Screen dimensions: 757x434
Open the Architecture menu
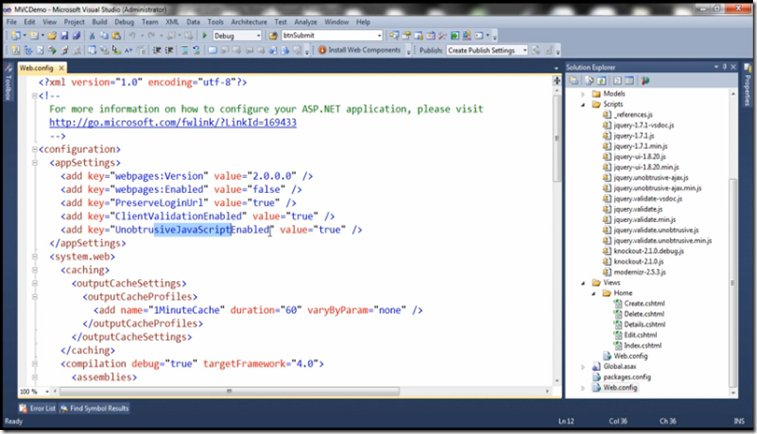point(249,22)
